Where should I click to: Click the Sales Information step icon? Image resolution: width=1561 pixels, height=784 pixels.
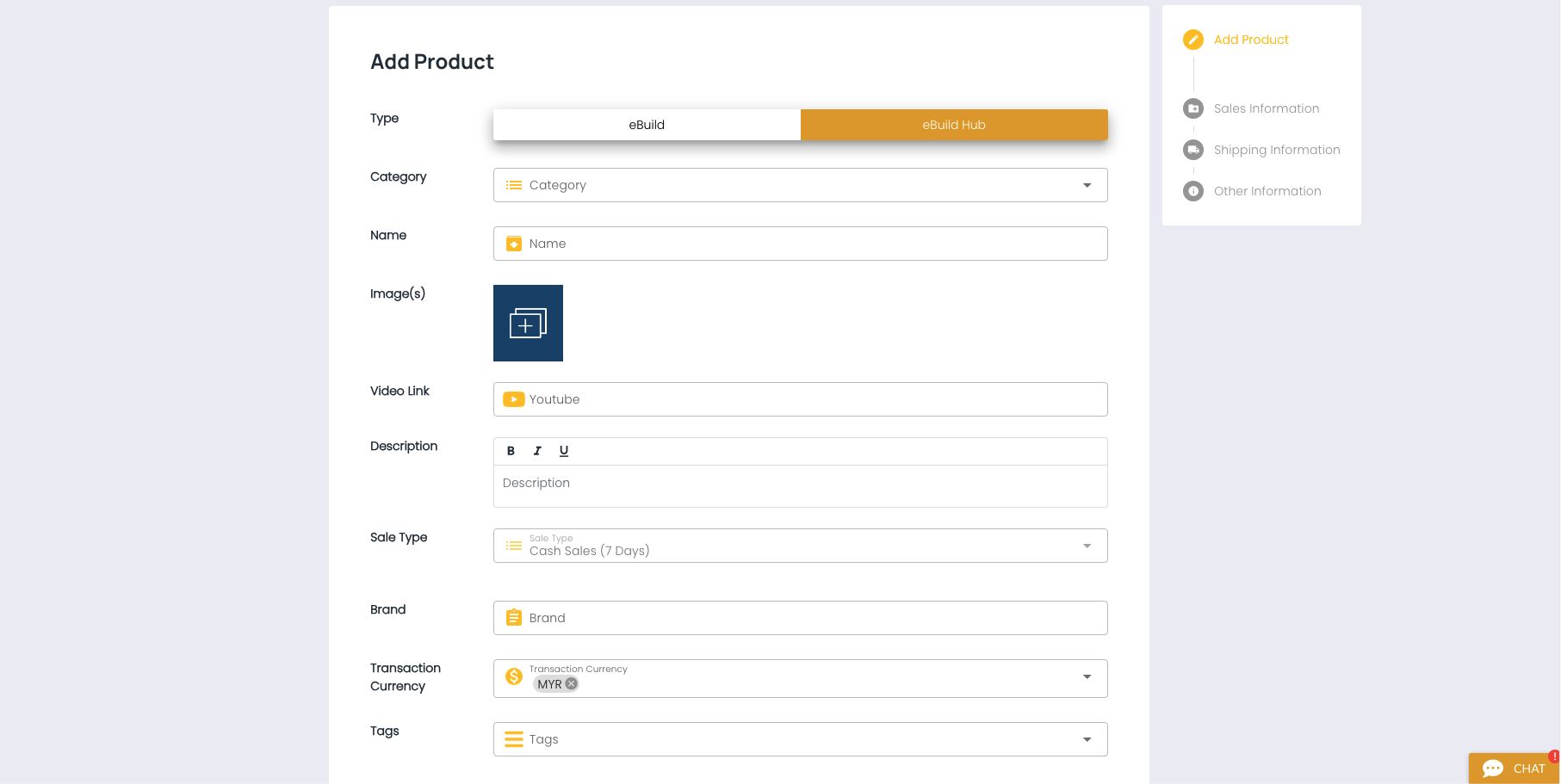(x=1193, y=108)
